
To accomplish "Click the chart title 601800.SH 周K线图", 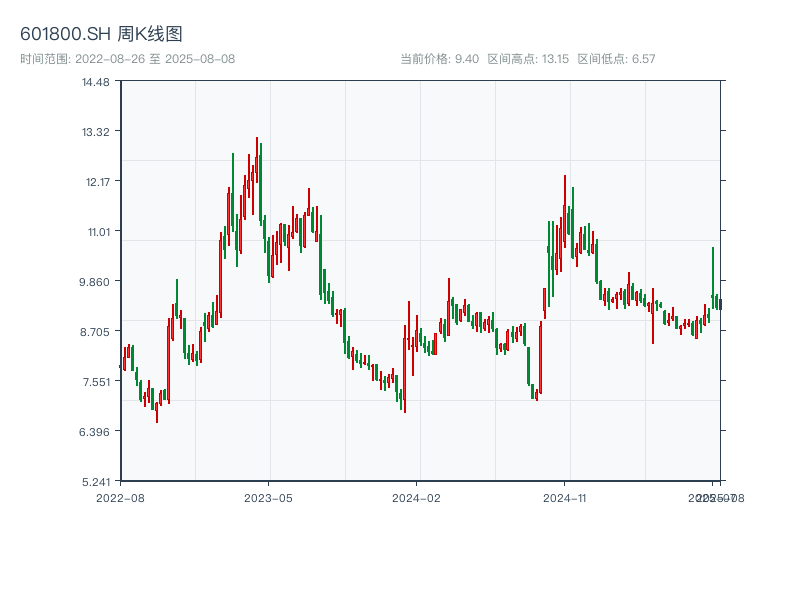I will pos(101,34).
